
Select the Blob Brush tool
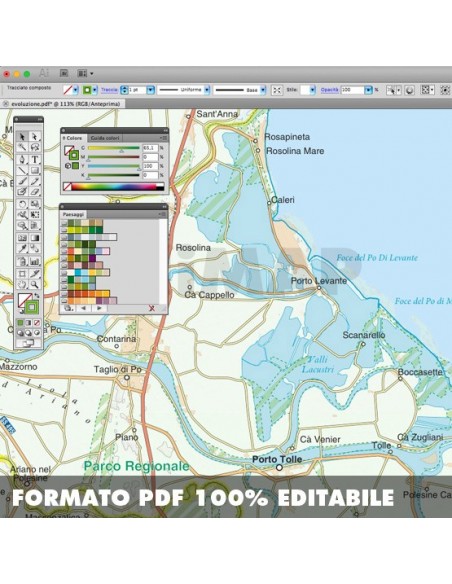point(22,192)
